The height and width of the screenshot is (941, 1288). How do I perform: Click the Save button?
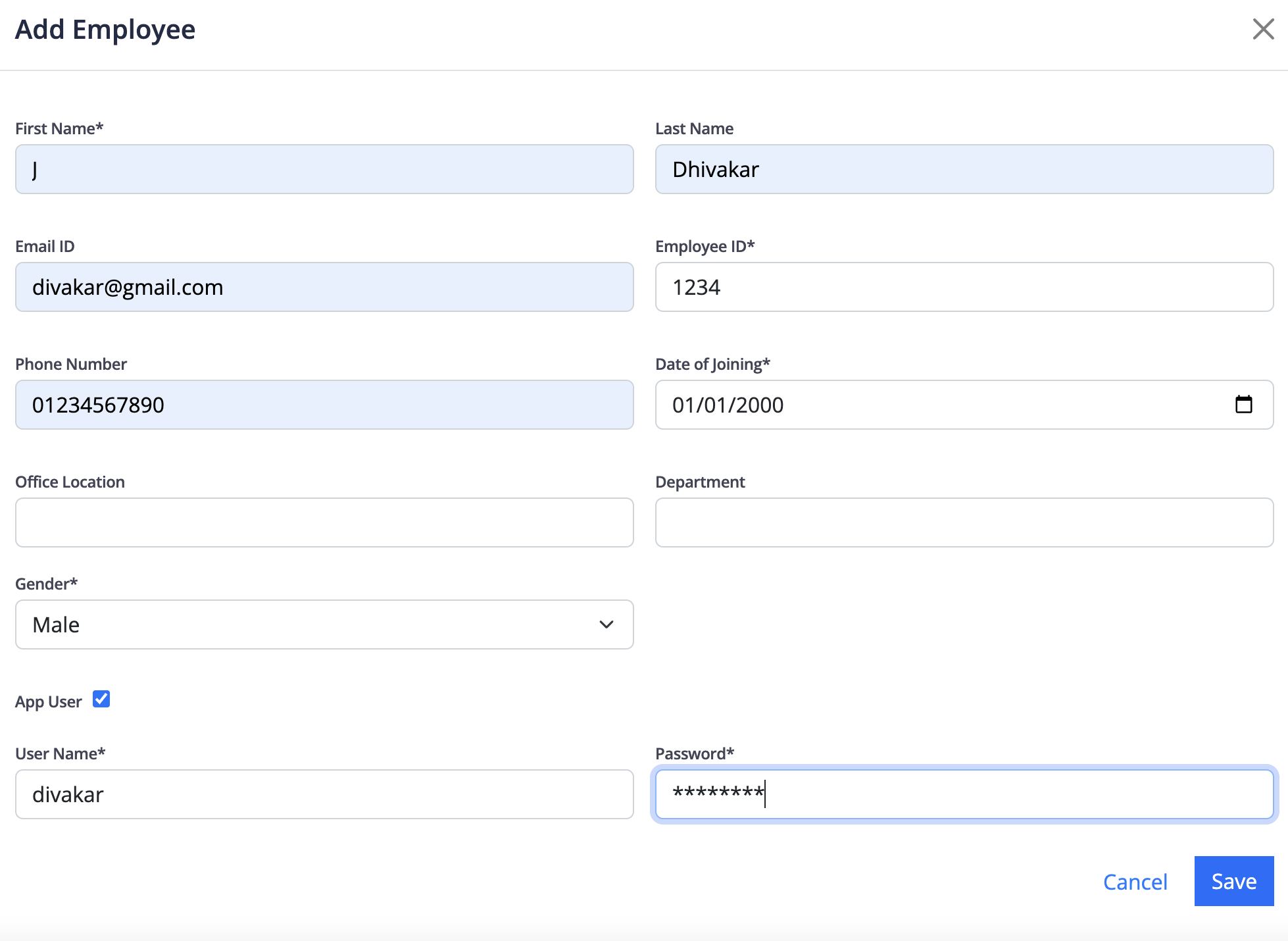pos(1233,881)
